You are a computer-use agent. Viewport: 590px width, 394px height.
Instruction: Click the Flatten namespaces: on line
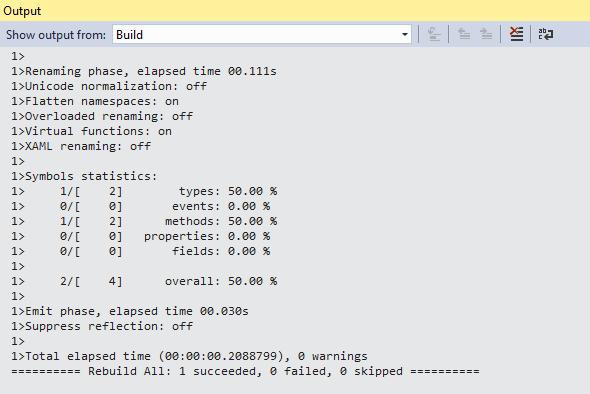point(95,101)
